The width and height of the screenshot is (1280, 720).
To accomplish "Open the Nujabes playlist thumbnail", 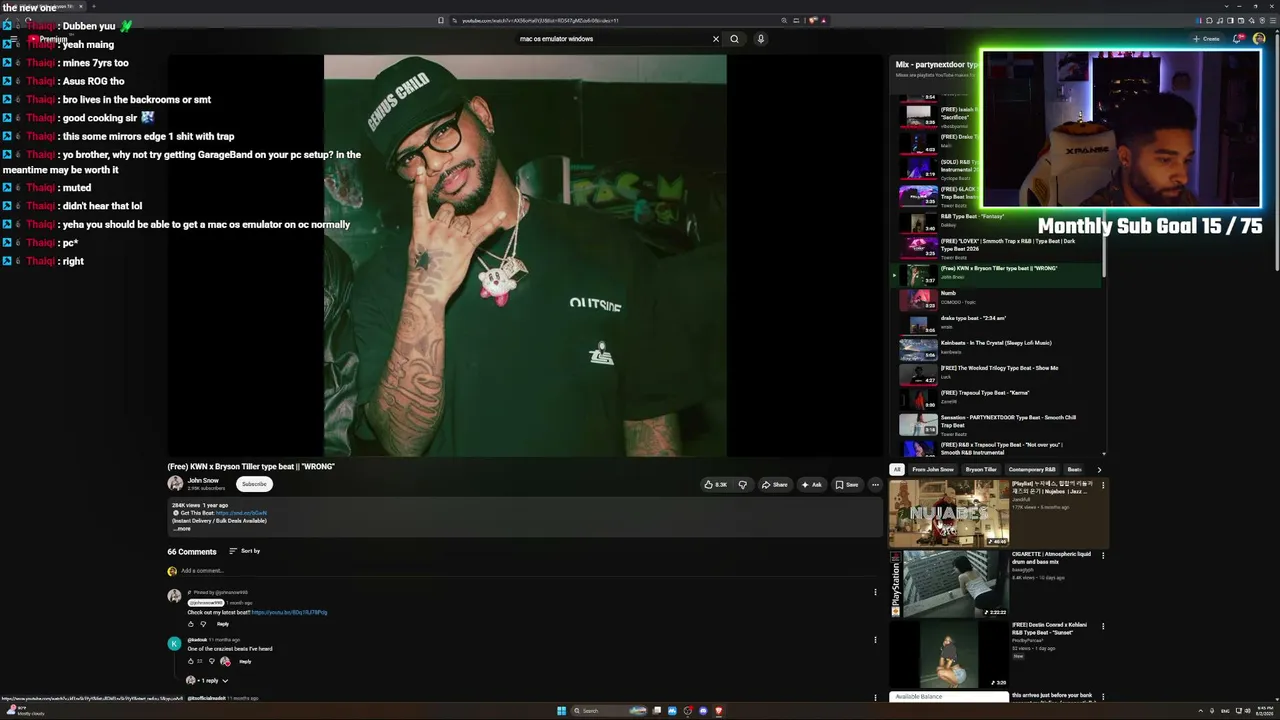I will click(949, 512).
